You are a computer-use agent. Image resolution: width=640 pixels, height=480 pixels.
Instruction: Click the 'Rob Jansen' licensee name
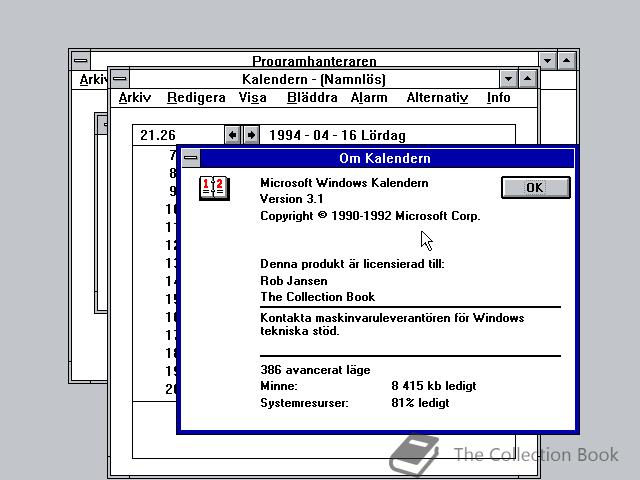tap(294, 281)
